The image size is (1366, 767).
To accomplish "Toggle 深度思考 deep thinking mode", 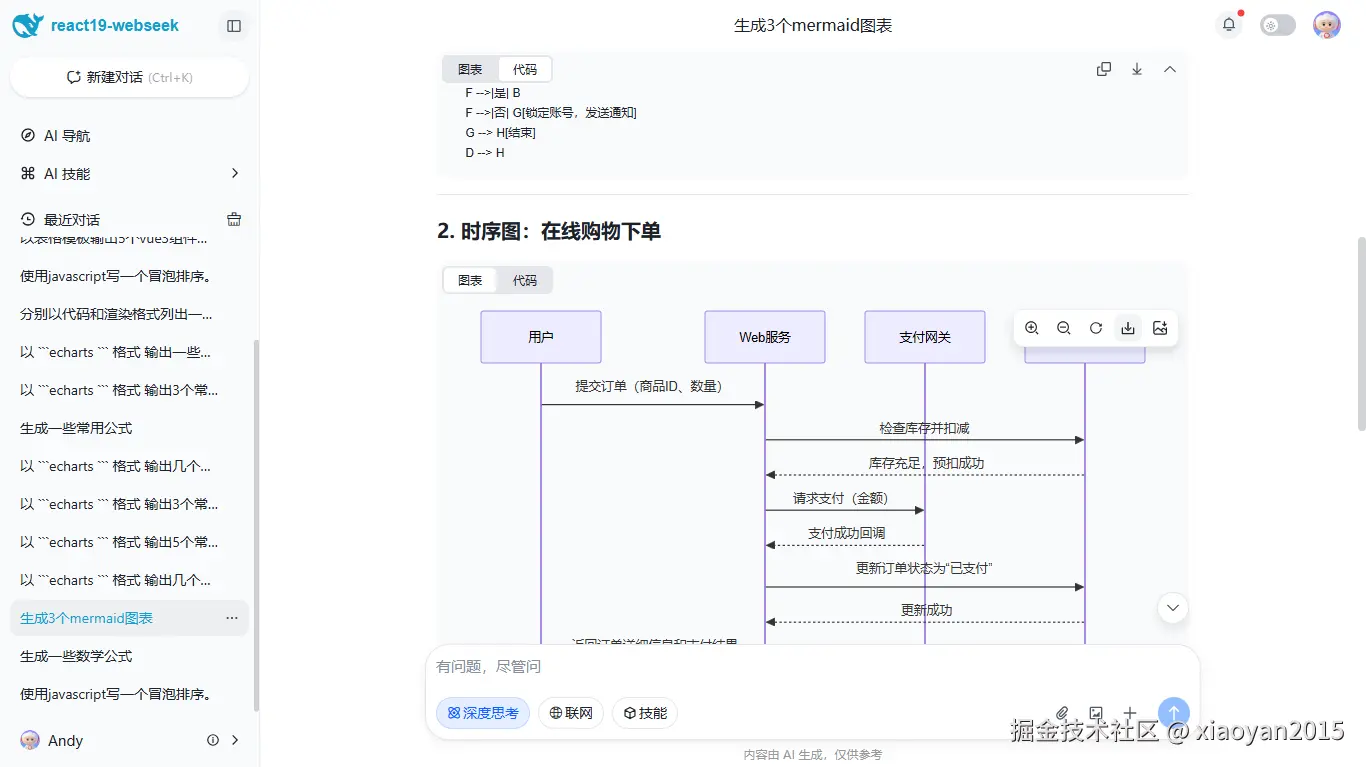I will [x=483, y=713].
